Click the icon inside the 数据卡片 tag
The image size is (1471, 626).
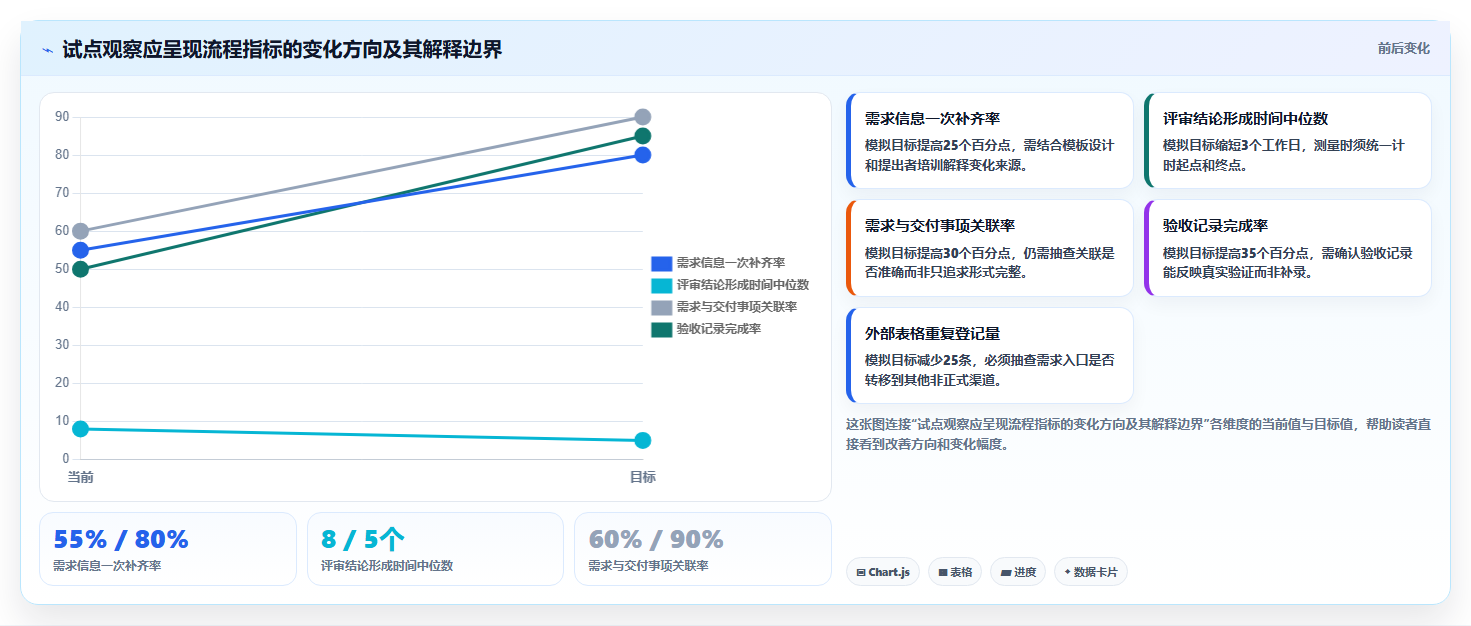[x=1068, y=573]
